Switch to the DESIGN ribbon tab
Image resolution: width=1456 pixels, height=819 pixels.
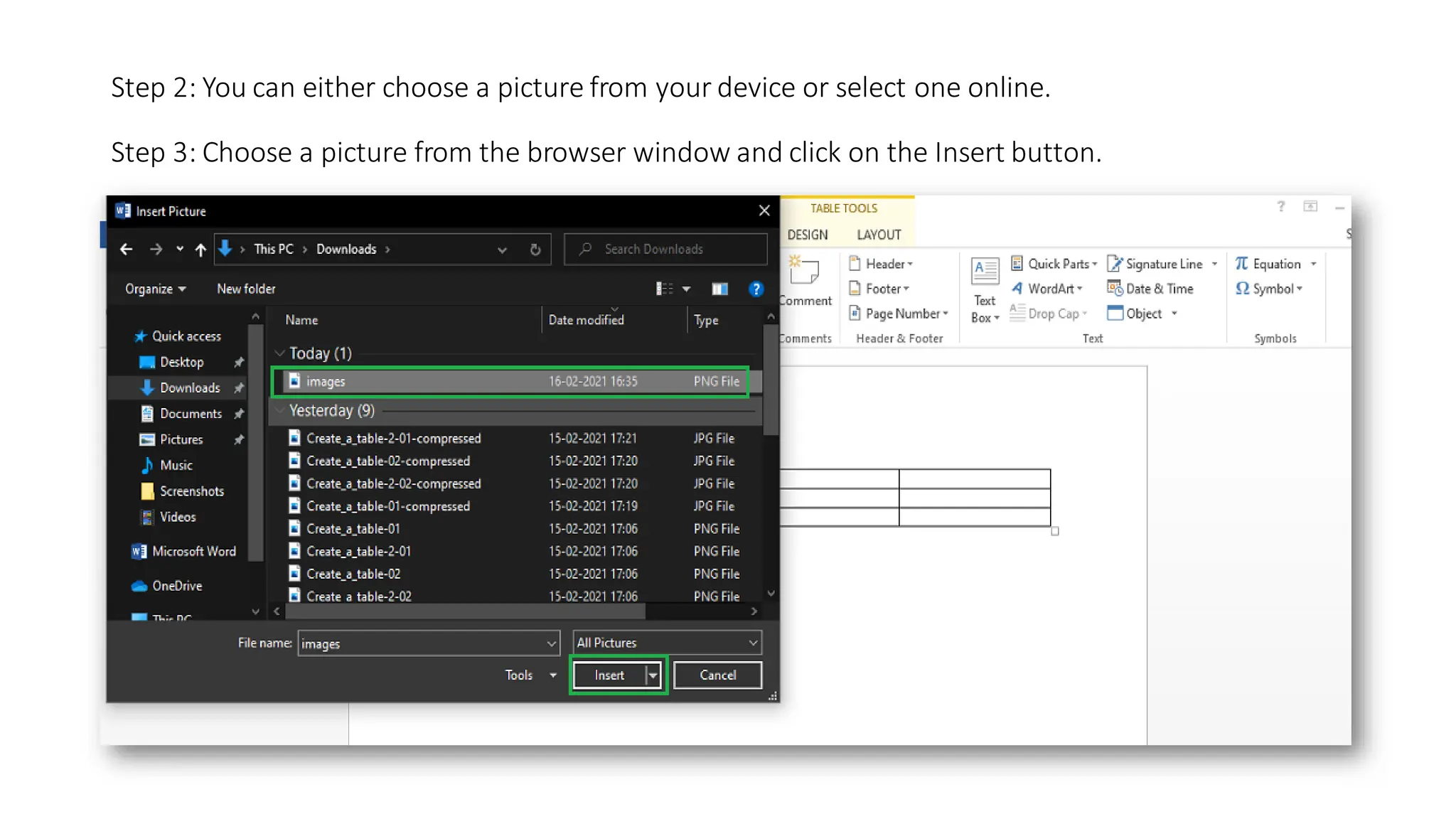tap(808, 235)
